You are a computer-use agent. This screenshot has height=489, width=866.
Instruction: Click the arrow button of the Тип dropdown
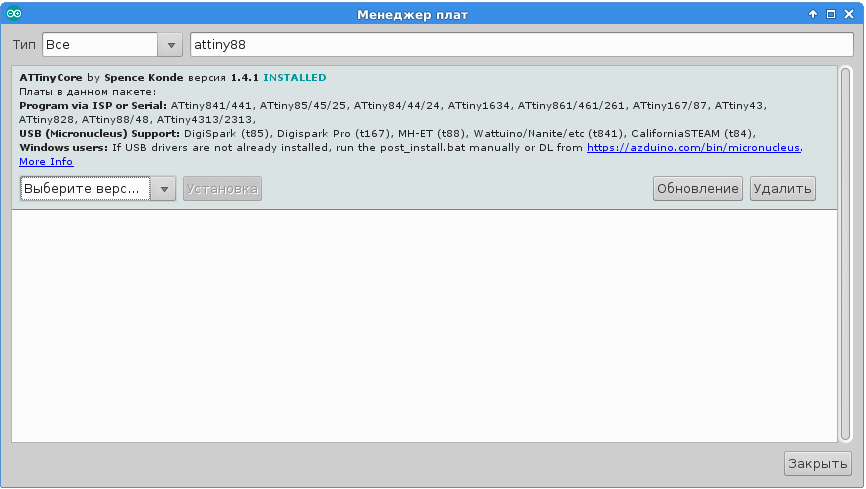click(x=170, y=45)
